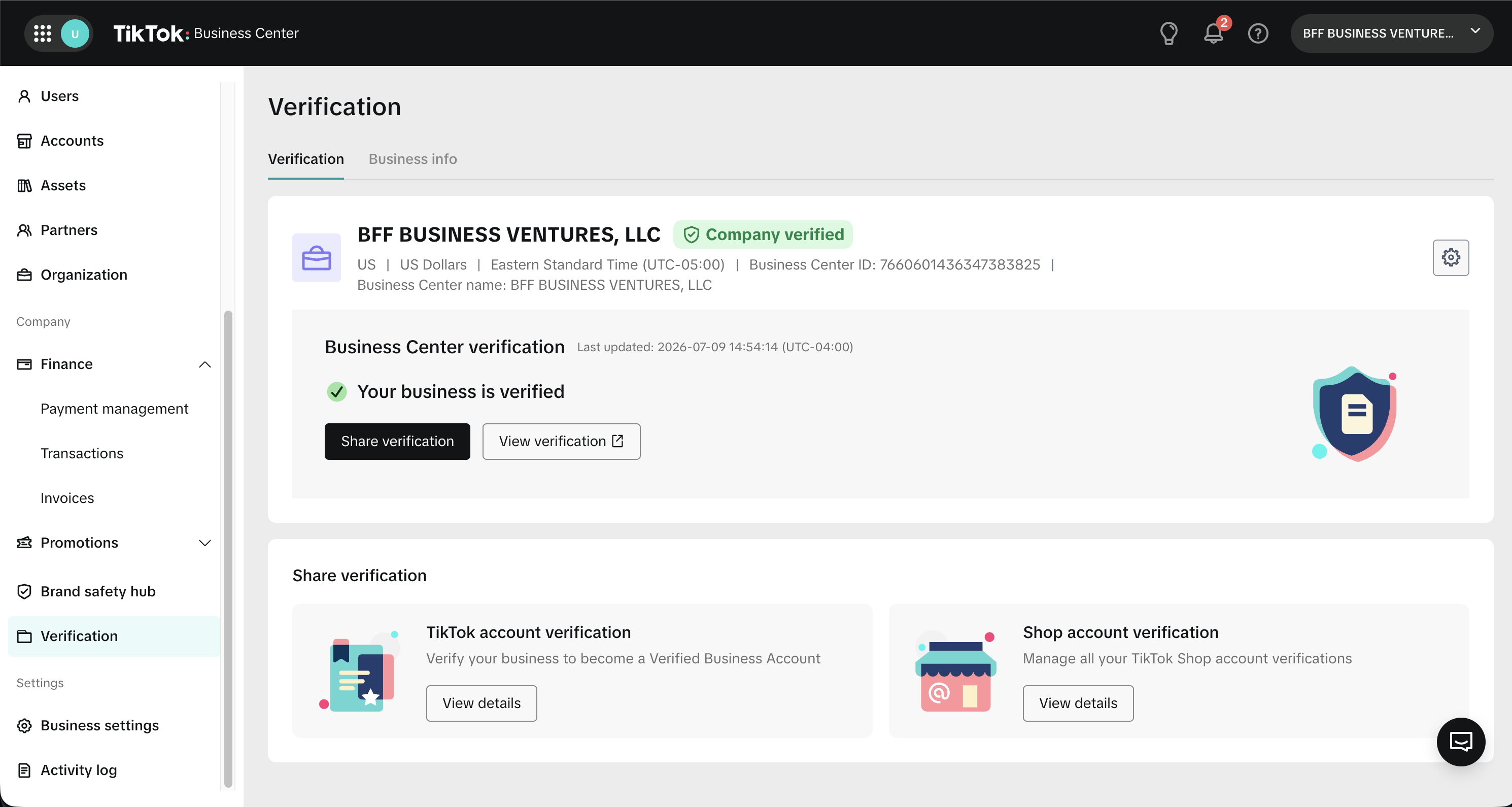Screen dimensions: 1512x807
Task: Open the lightbulb tips icon
Action: tap(1169, 33)
